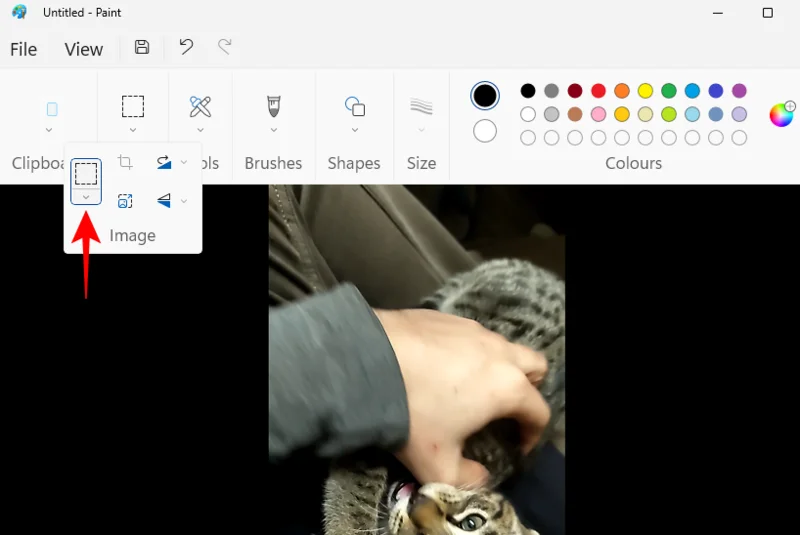This screenshot has width=800, height=535.
Task: Click the Flip icon in Image flyout
Action: [164, 201]
